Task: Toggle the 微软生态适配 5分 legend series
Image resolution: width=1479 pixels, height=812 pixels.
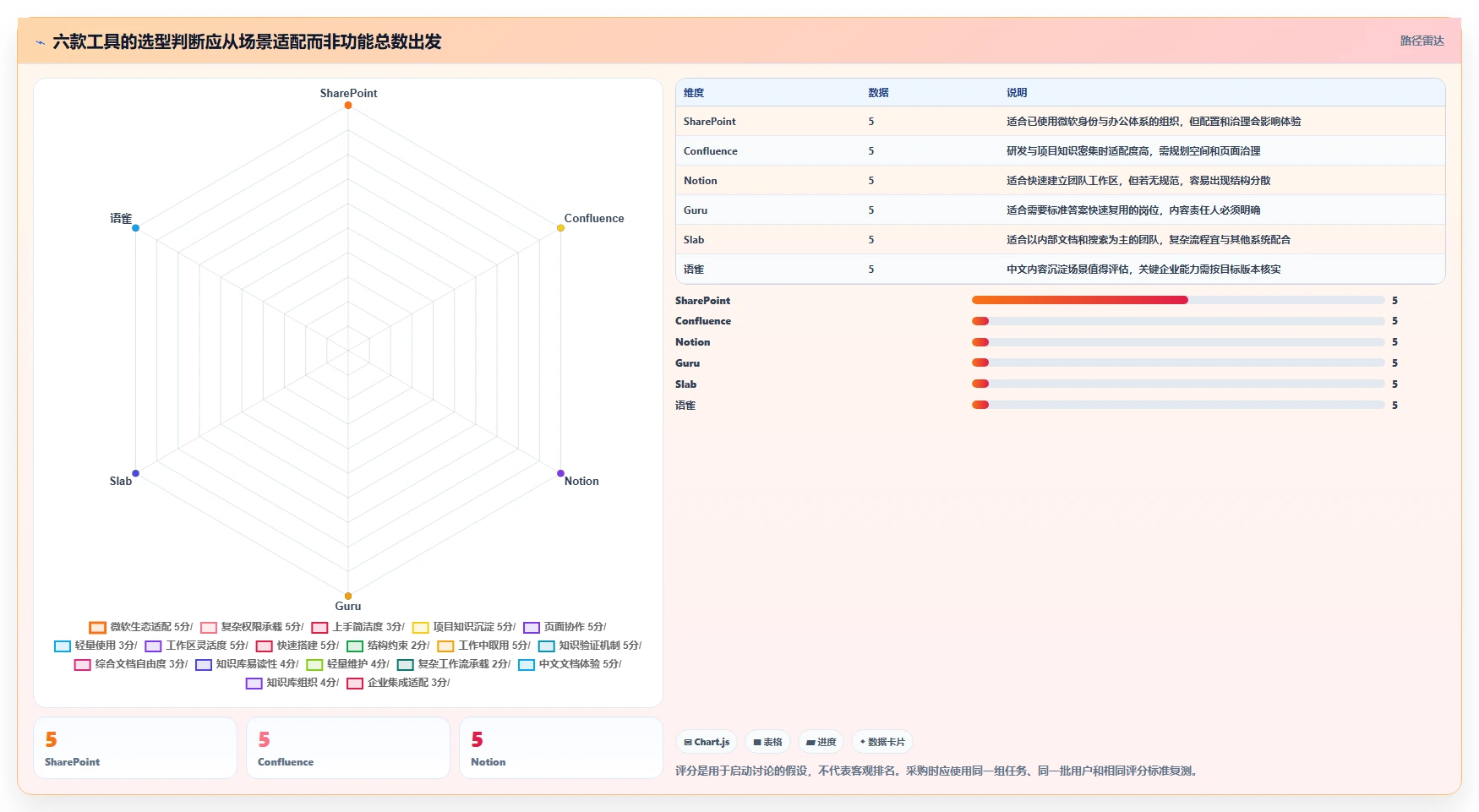Action: (x=140, y=627)
